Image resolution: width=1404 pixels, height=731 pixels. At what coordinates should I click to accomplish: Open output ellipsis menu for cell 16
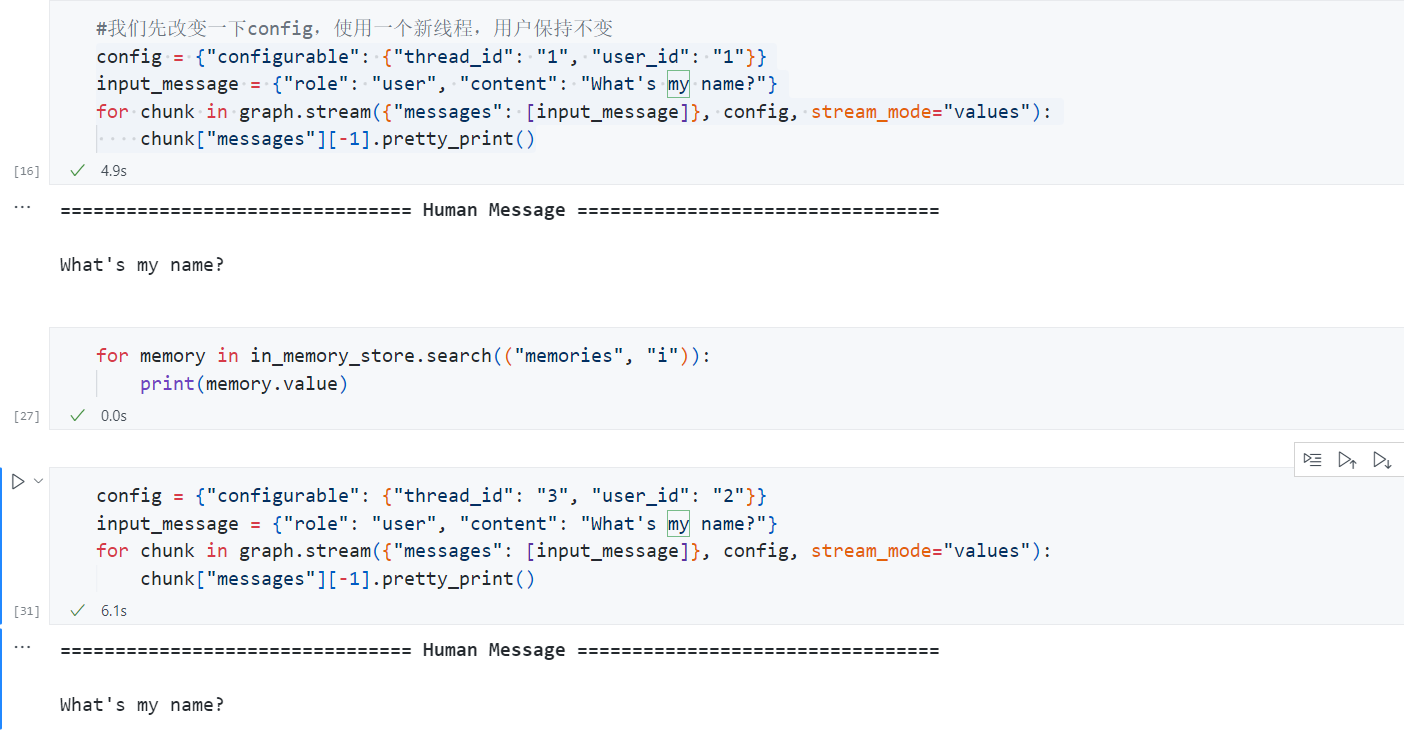(x=22, y=206)
